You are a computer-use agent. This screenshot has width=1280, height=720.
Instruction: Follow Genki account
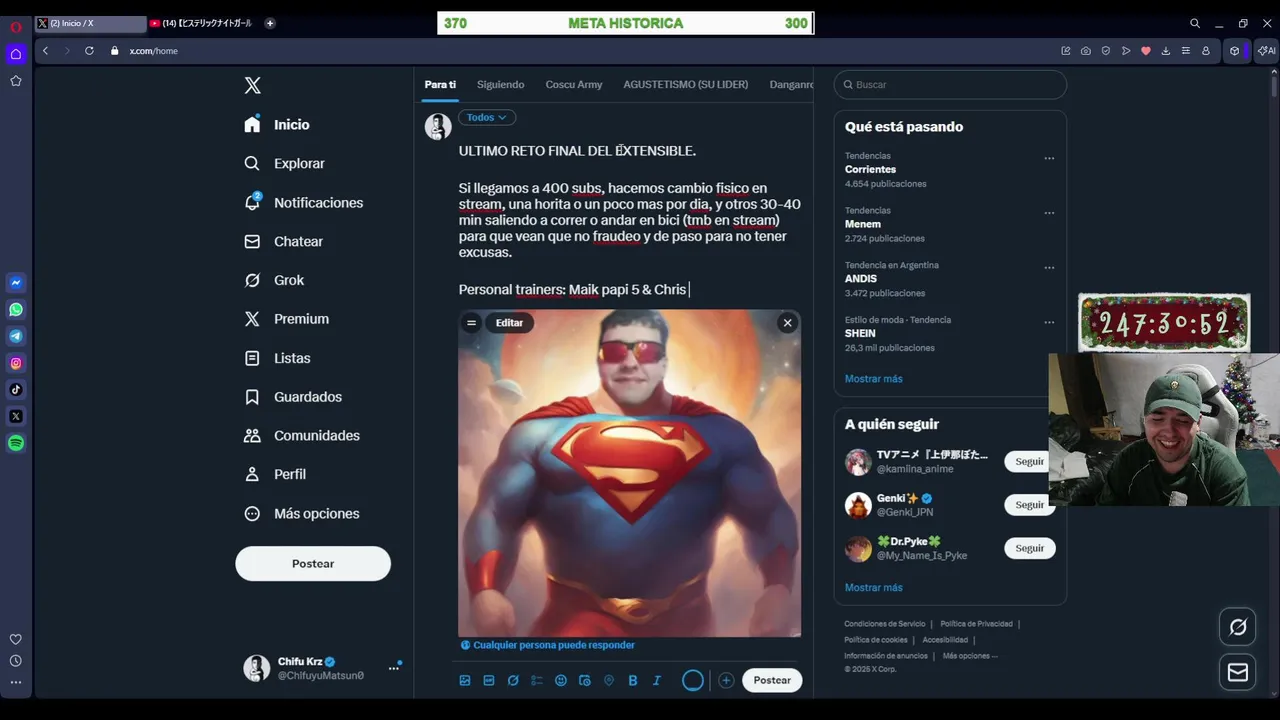[x=1029, y=505]
